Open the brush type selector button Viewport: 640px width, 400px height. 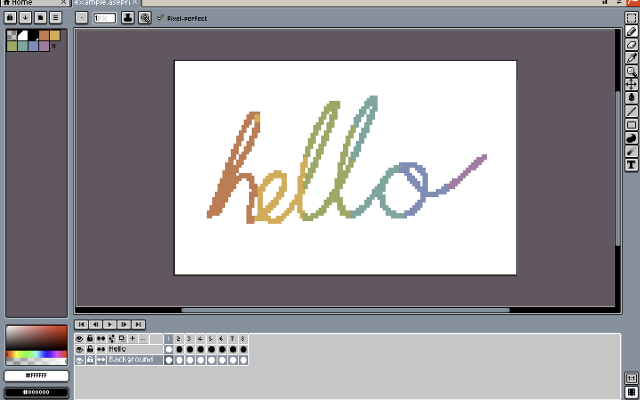pos(82,18)
